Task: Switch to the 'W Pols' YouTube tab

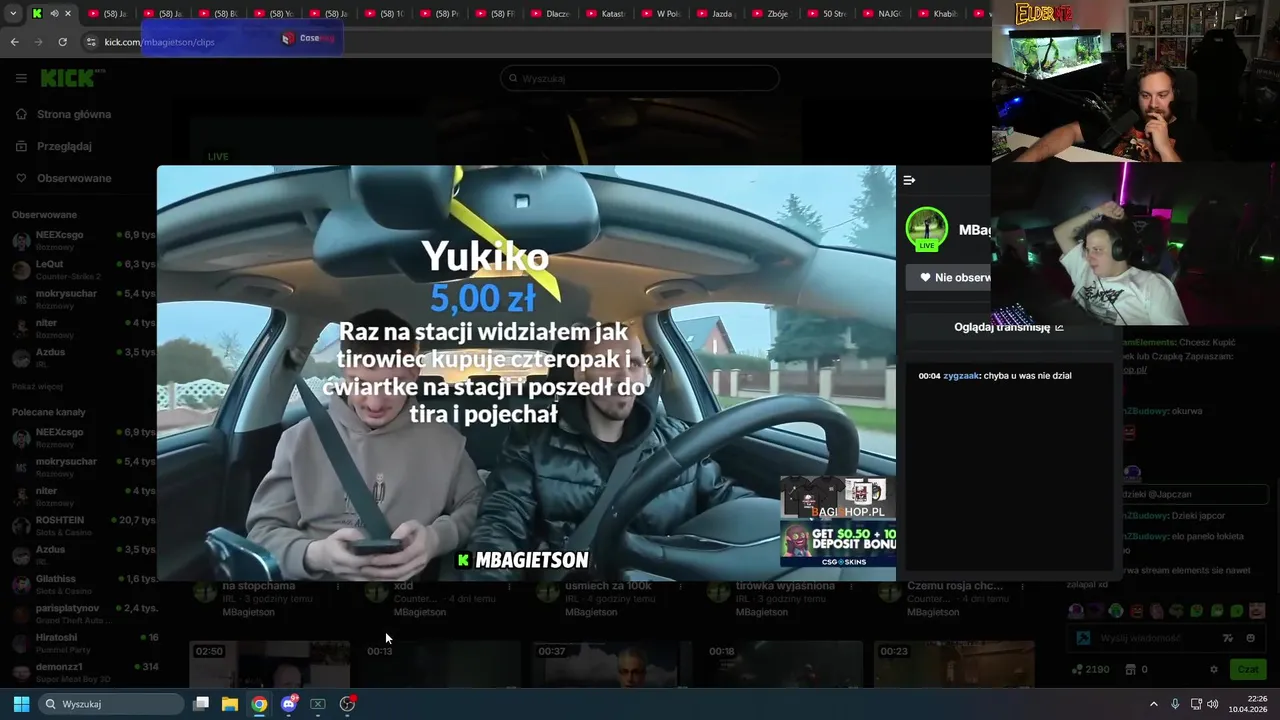Action: [x=660, y=14]
